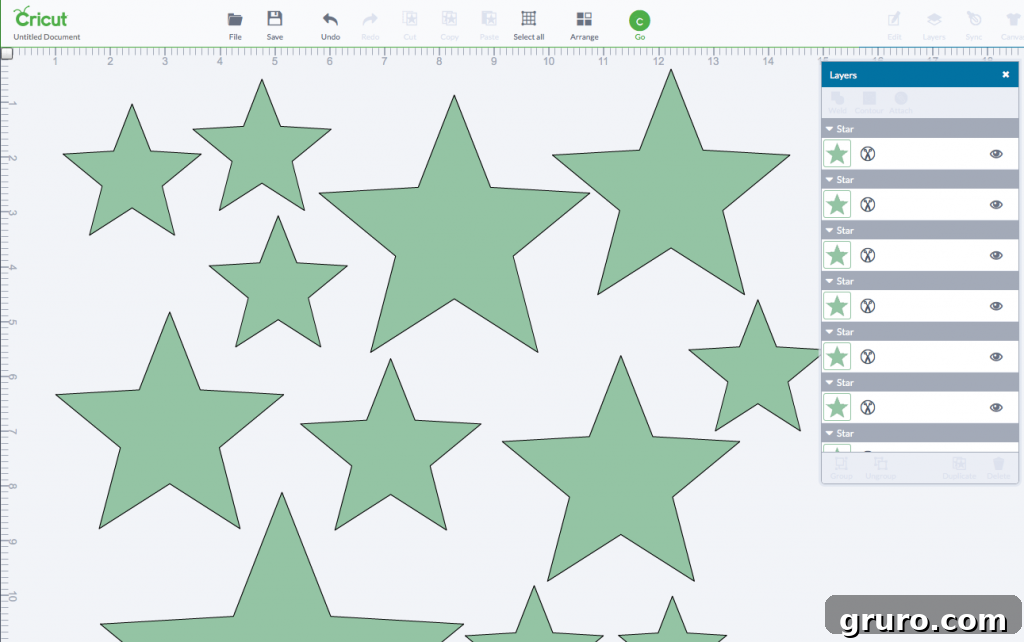
Task: Toggle visibility of the fourth Star layer
Action: click(996, 306)
